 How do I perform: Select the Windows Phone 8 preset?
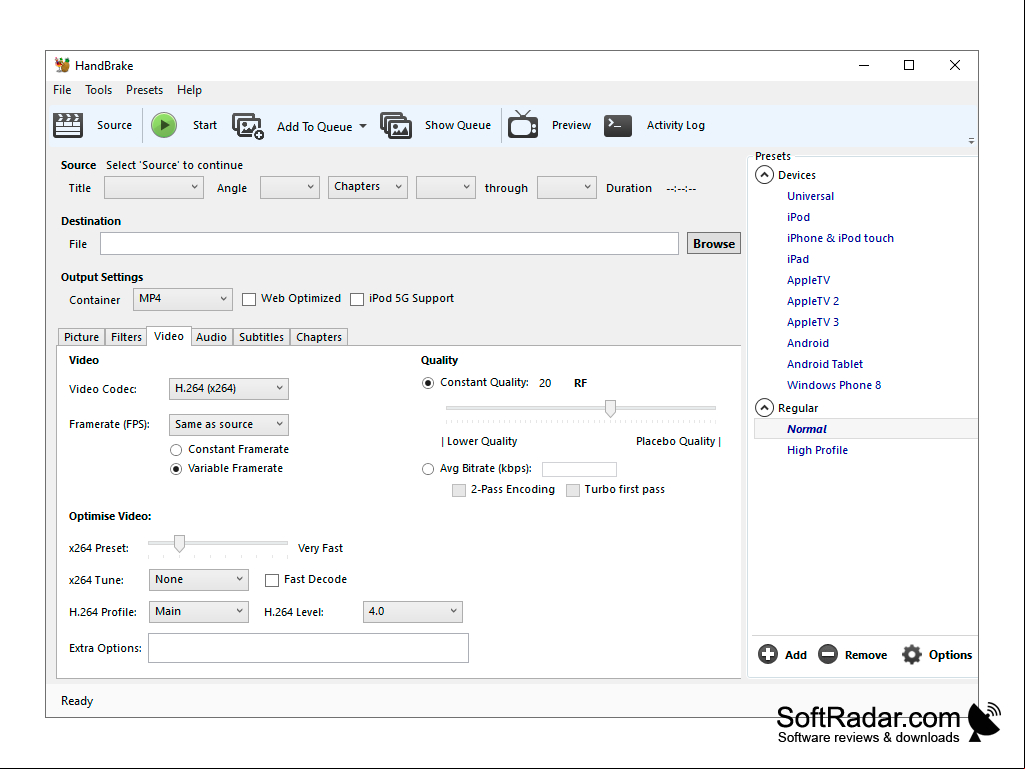(x=833, y=384)
